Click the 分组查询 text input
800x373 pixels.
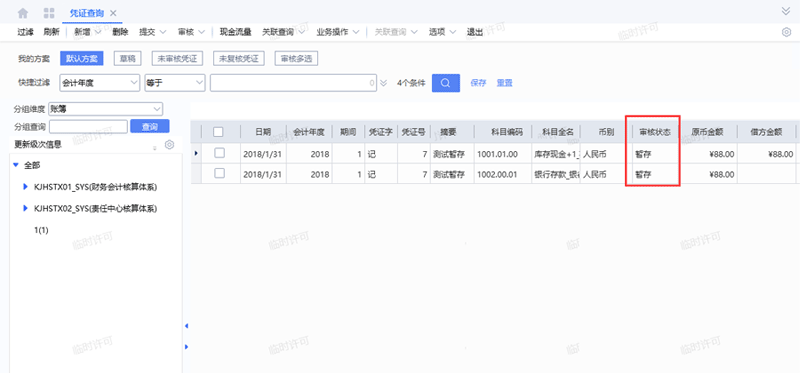88,126
